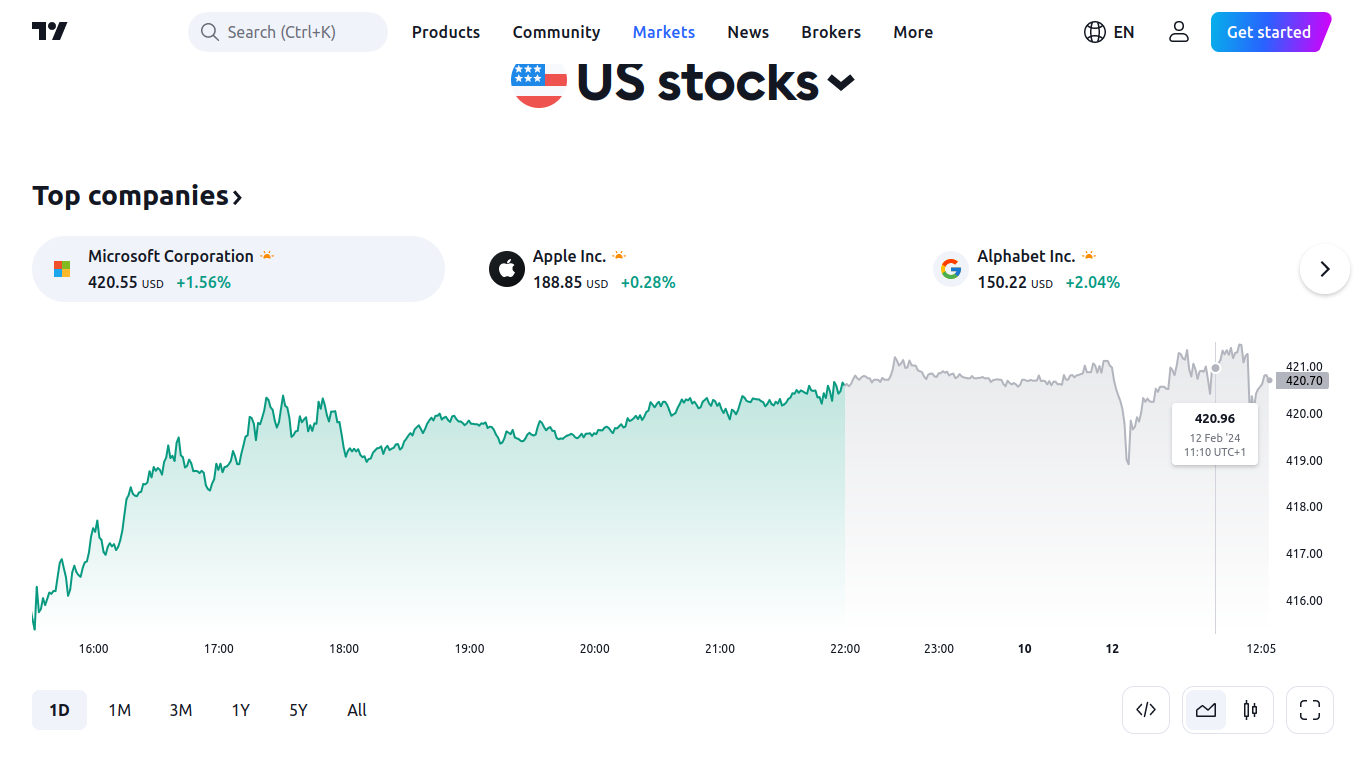This screenshot has height=768, width=1366.
Task: Open the user profile icon
Action: [1179, 32]
